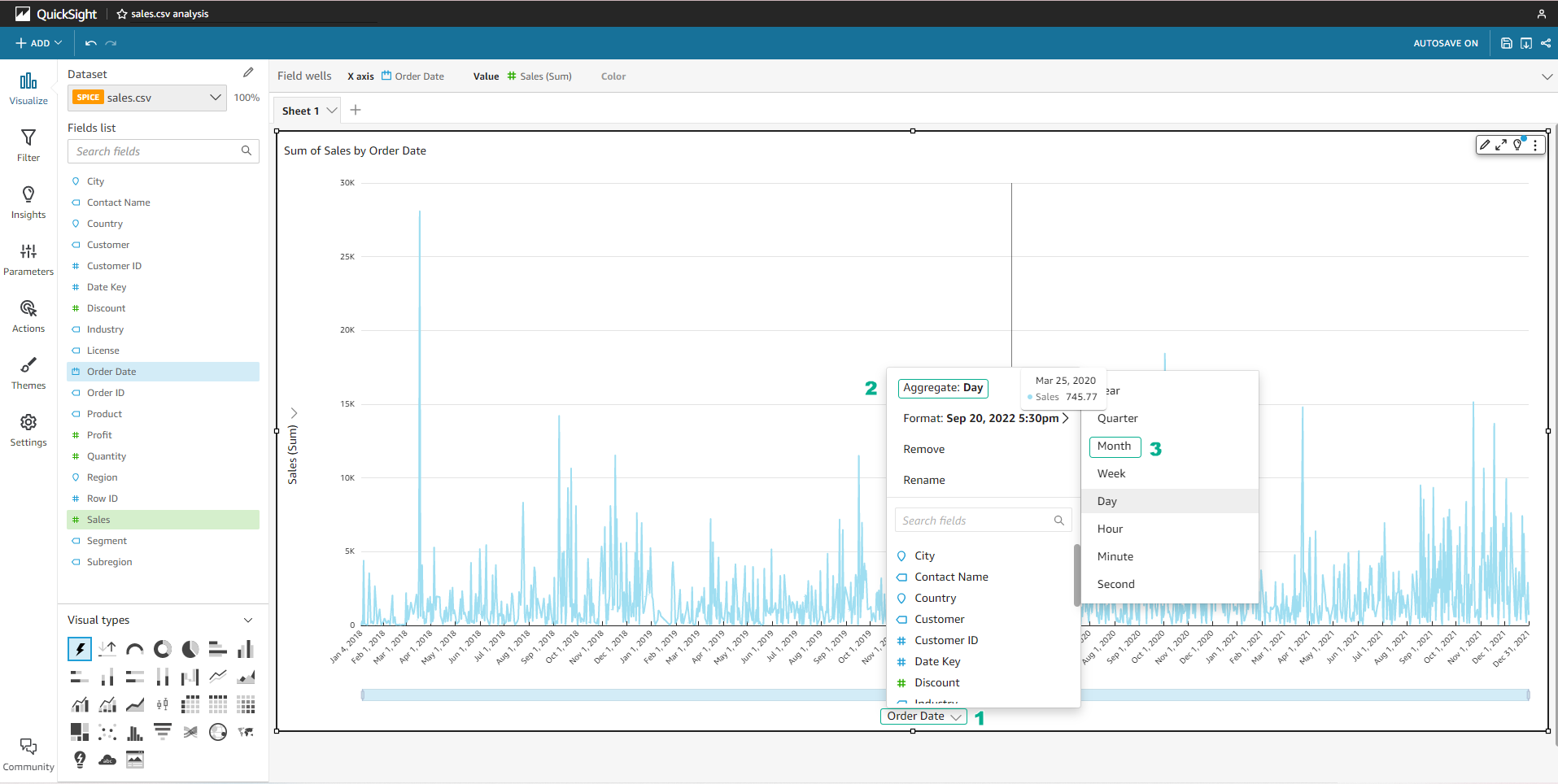Viewport: 1558px width, 784px height.
Task: Select the funnel chart visual type
Action: (163, 732)
